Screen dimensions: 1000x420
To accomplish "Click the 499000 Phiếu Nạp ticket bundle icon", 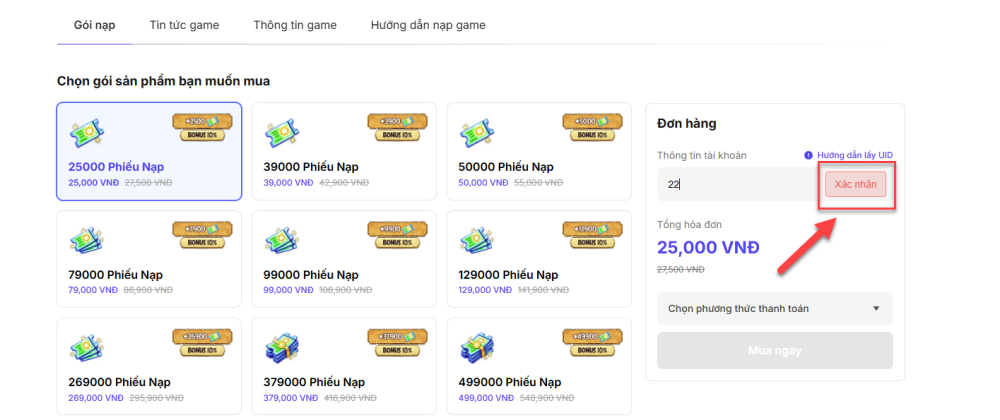I will (x=476, y=347).
